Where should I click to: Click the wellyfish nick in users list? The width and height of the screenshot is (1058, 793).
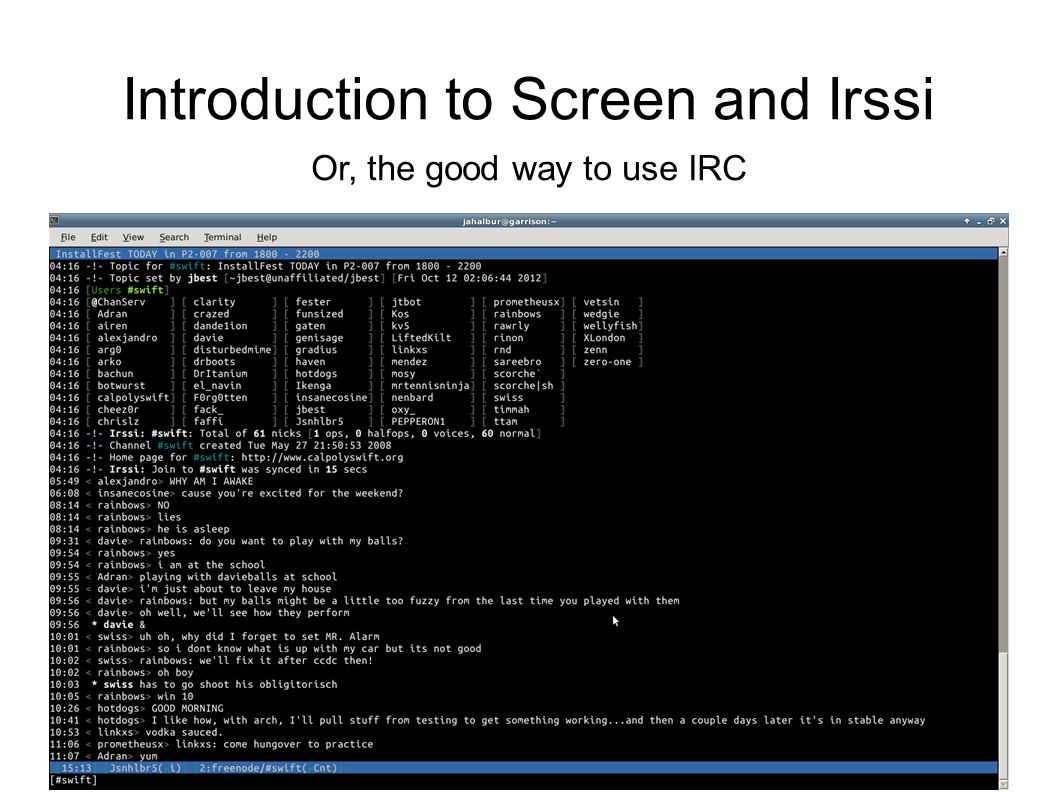pos(610,325)
